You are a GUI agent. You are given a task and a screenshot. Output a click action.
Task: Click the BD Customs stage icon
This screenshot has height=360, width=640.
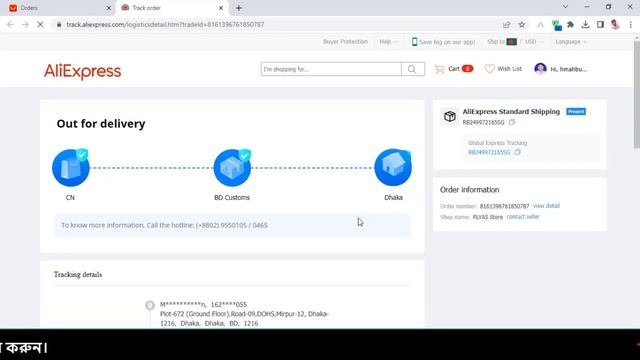pos(232,168)
